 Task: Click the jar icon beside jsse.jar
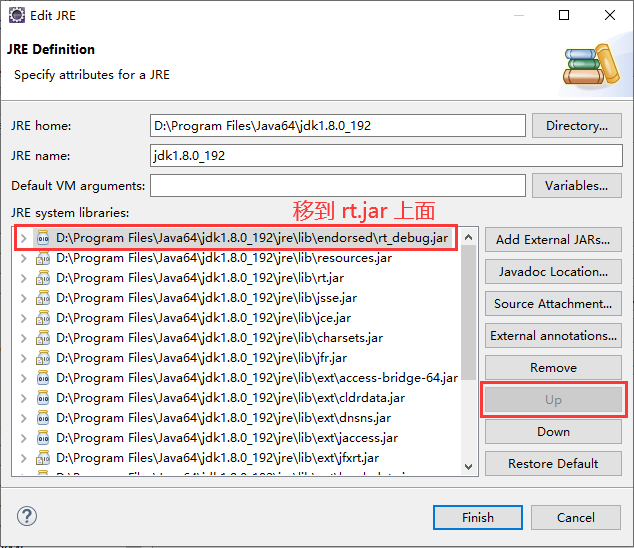click(x=42, y=298)
